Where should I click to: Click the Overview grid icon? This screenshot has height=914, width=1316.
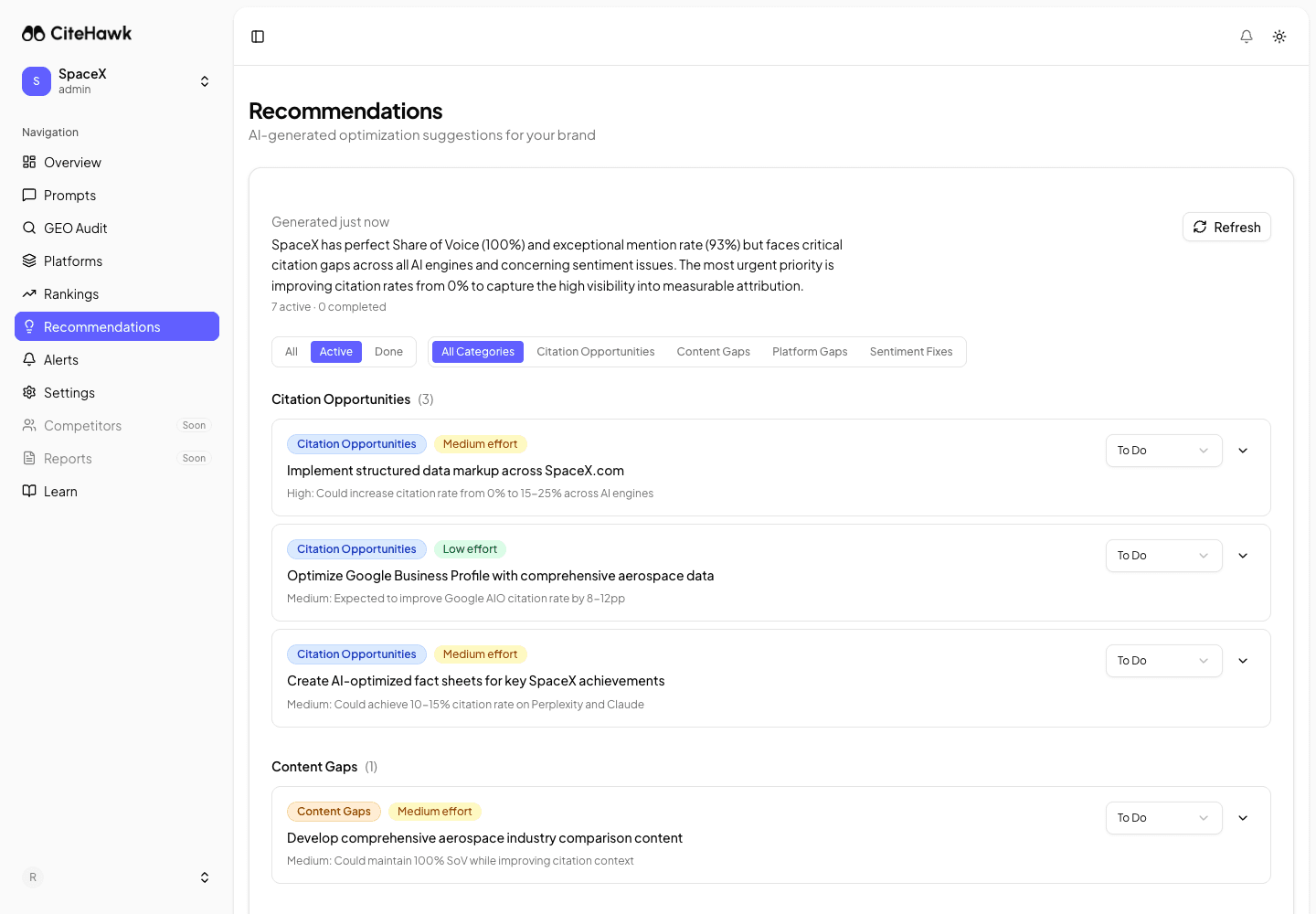(x=29, y=162)
